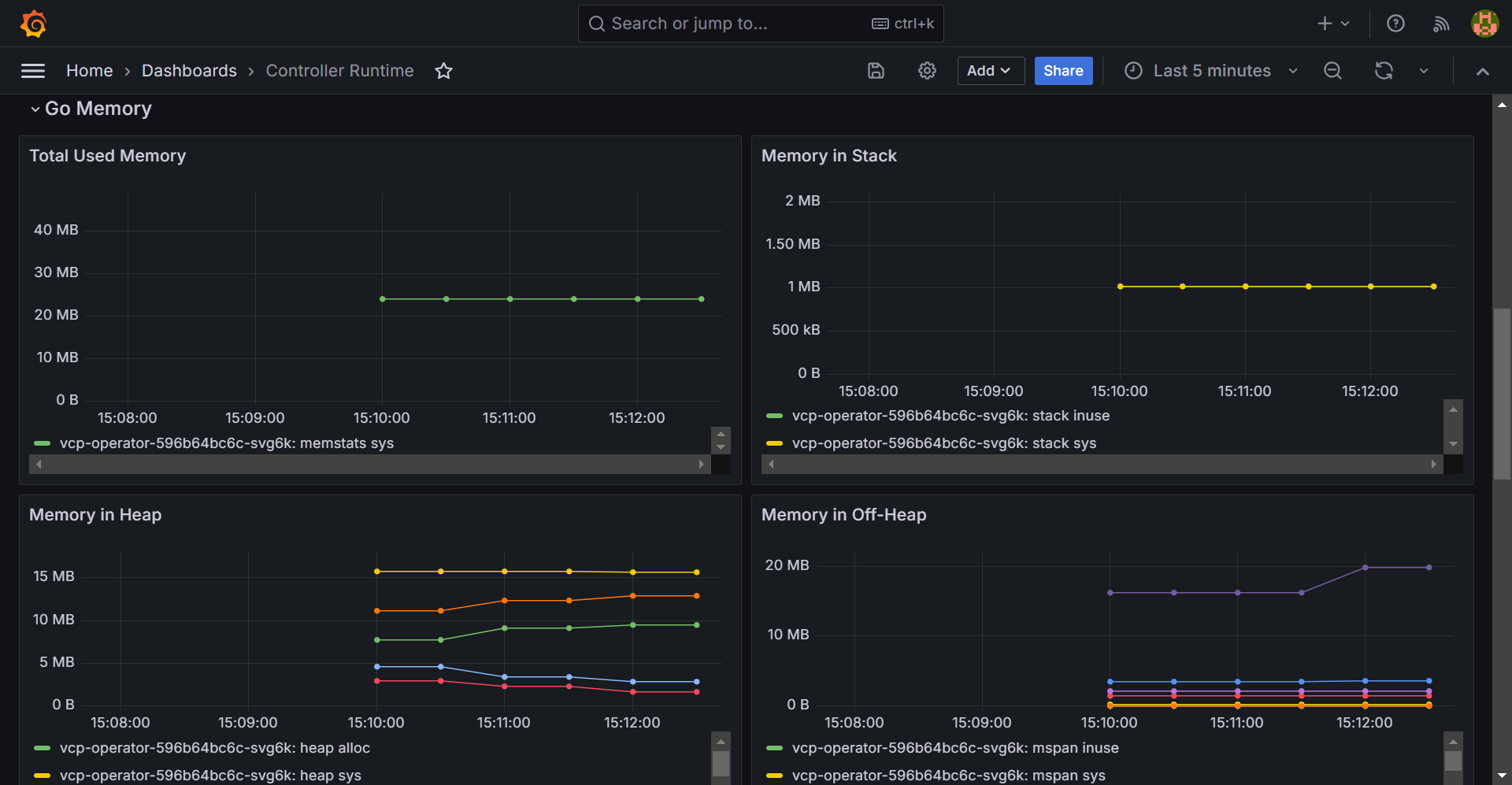The height and width of the screenshot is (785, 1512).
Task: Open the Last 5 minutes time picker
Action: coord(1211,71)
